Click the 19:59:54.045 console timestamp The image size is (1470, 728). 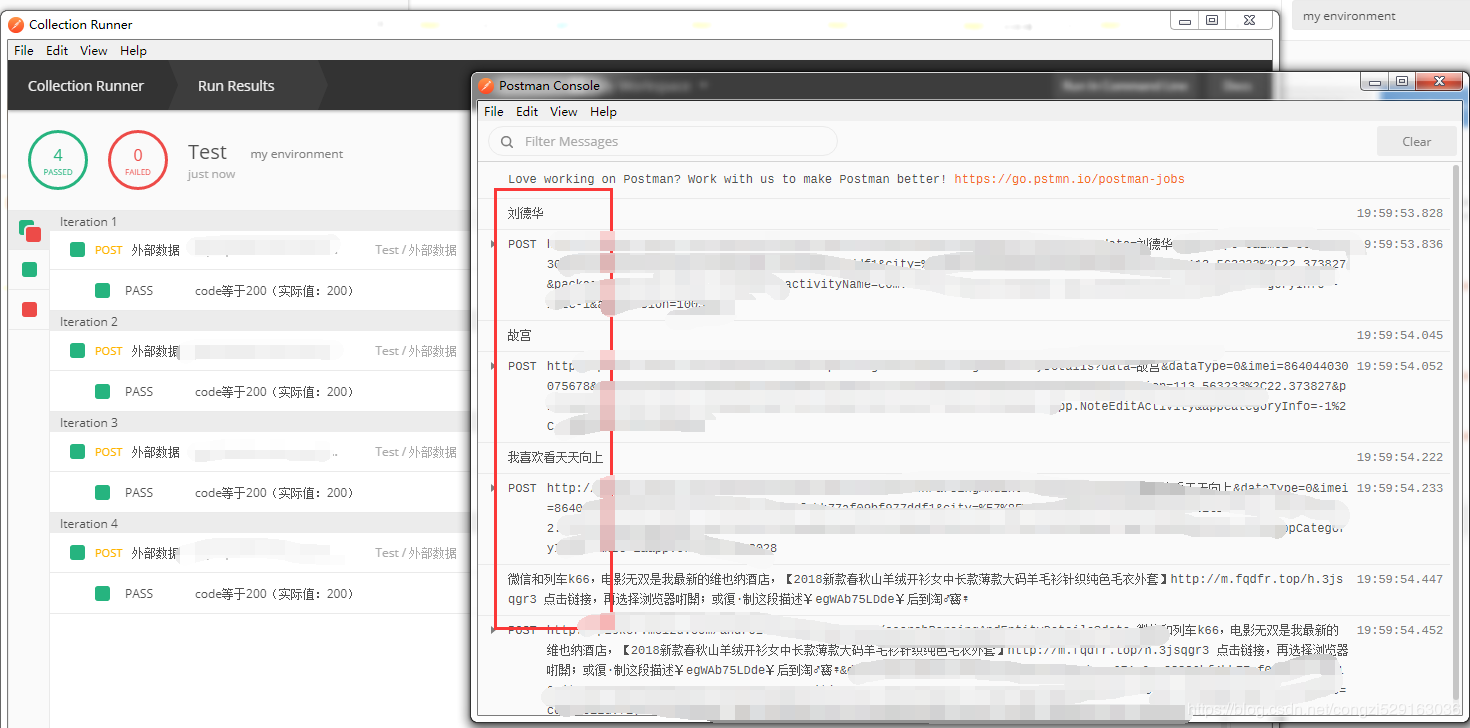tap(1400, 335)
